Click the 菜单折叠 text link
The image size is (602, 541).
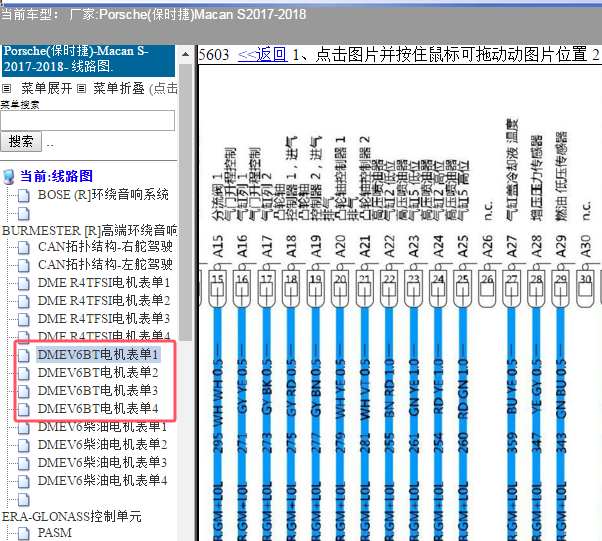[x=119, y=89]
